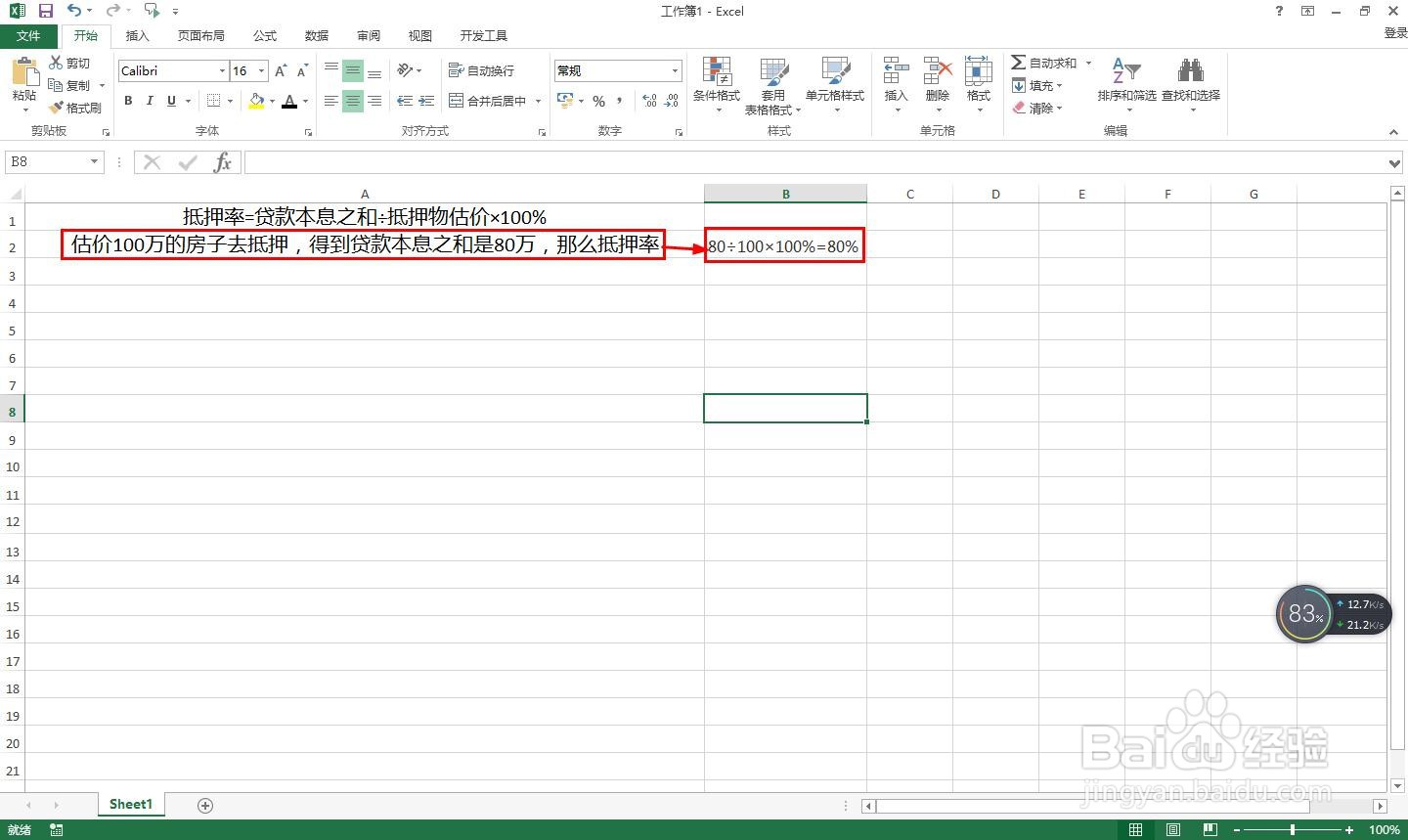The width and height of the screenshot is (1408, 840).
Task: Open the Cell Styles icon
Action: tap(835, 71)
